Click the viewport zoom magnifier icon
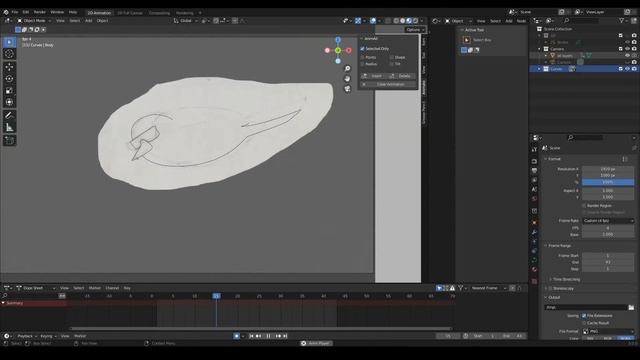Screen dimensions: 640x360 pos(347,69)
